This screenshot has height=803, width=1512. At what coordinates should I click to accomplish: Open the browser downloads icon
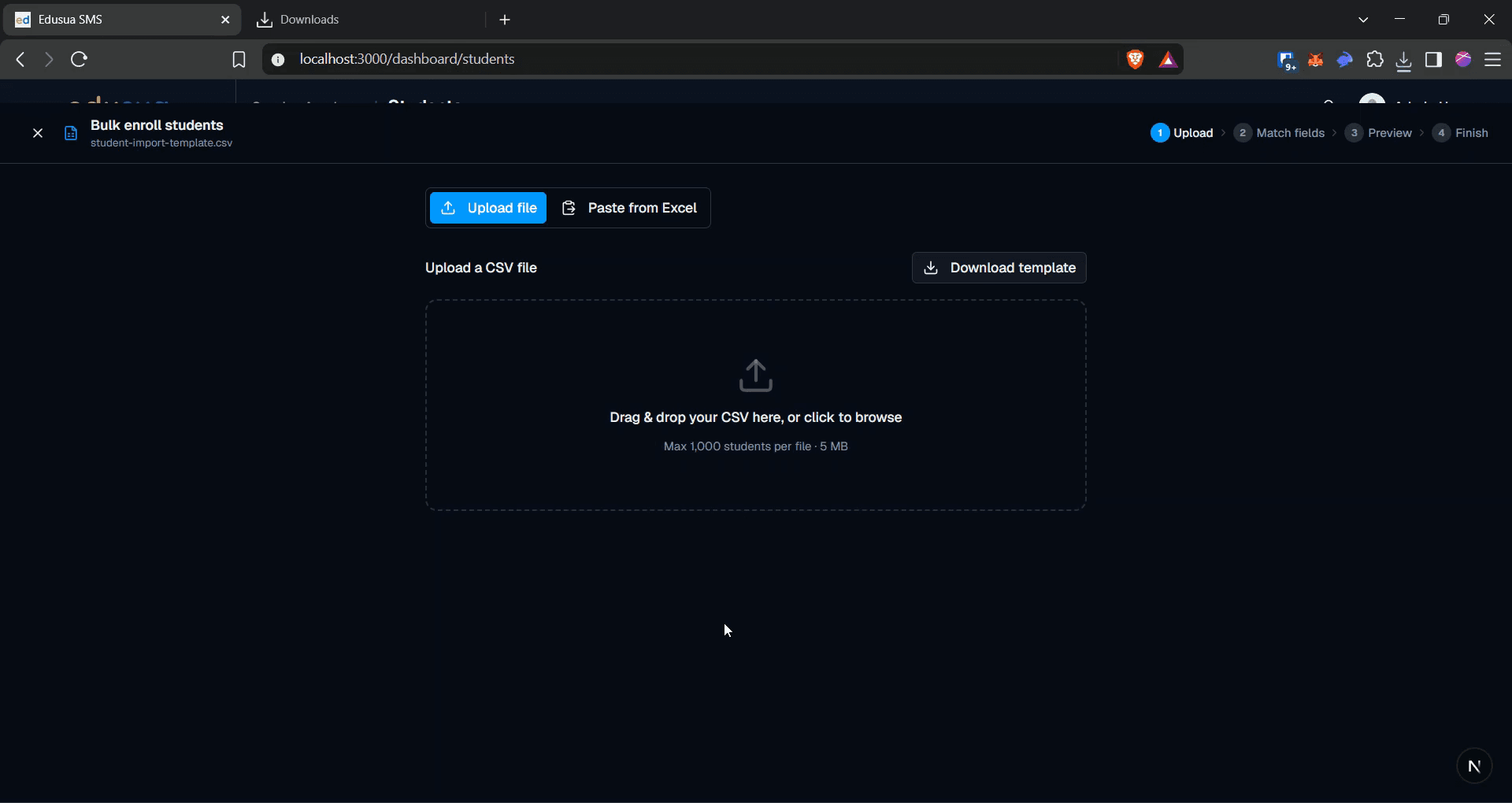pyautogui.click(x=1404, y=60)
